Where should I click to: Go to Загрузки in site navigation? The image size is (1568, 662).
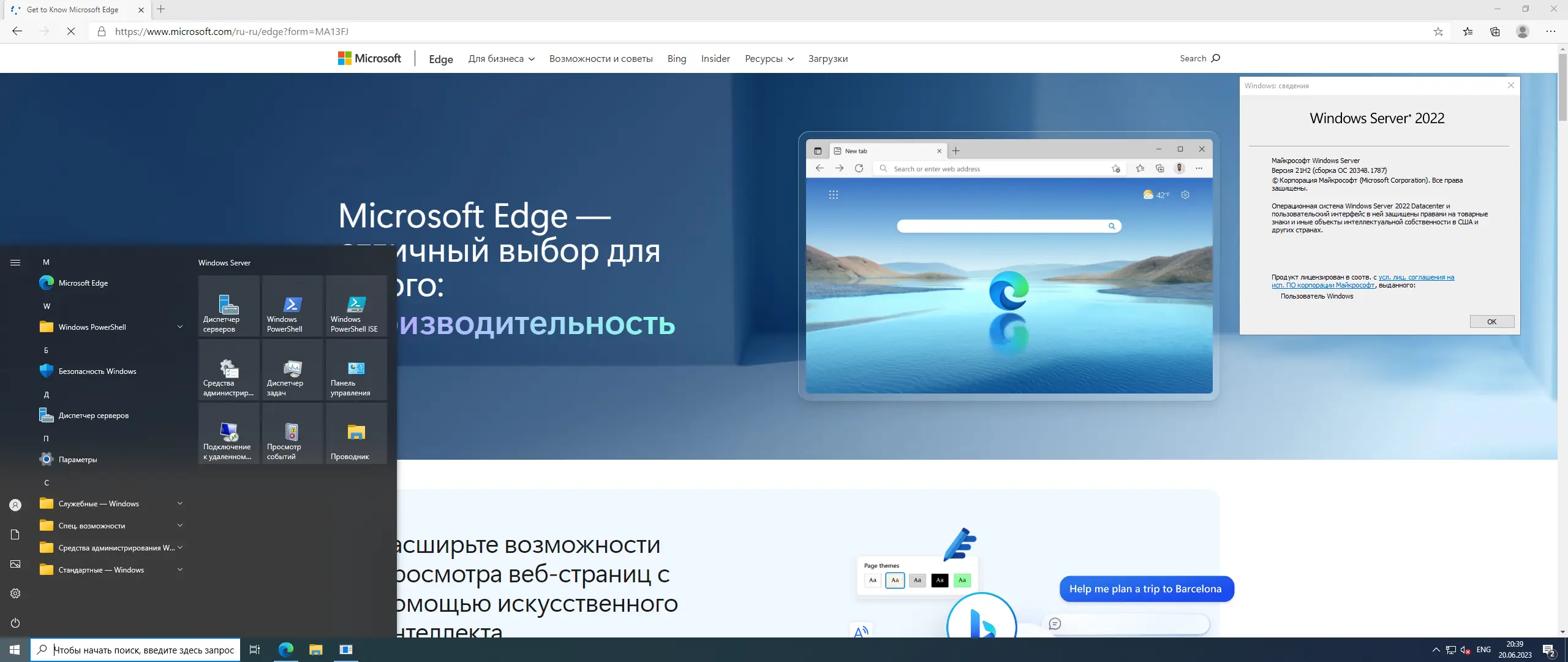827,59
